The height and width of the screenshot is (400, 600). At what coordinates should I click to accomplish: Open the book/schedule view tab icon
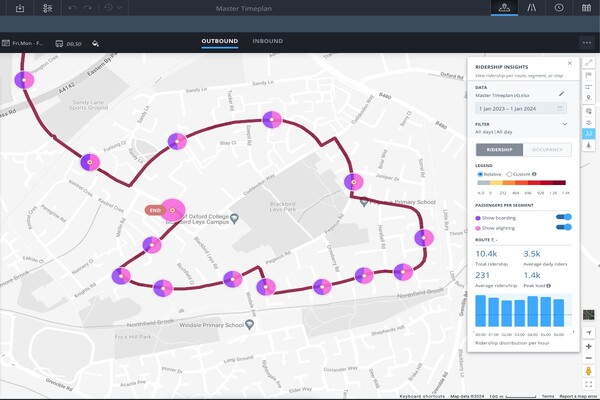click(586, 8)
